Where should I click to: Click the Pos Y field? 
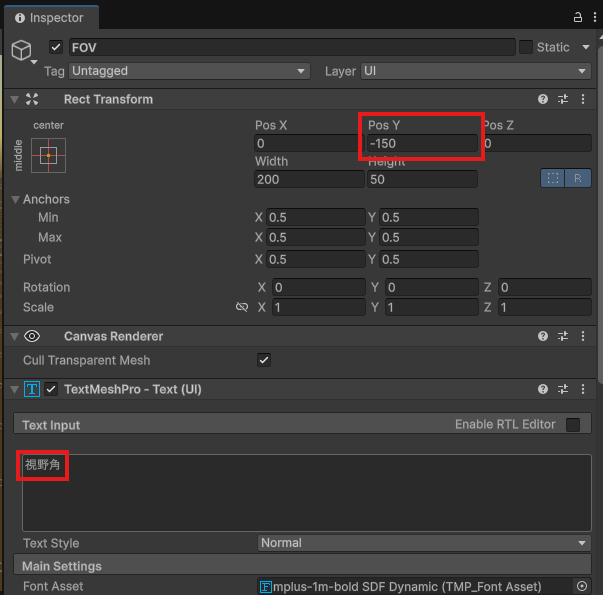[421, 144]
